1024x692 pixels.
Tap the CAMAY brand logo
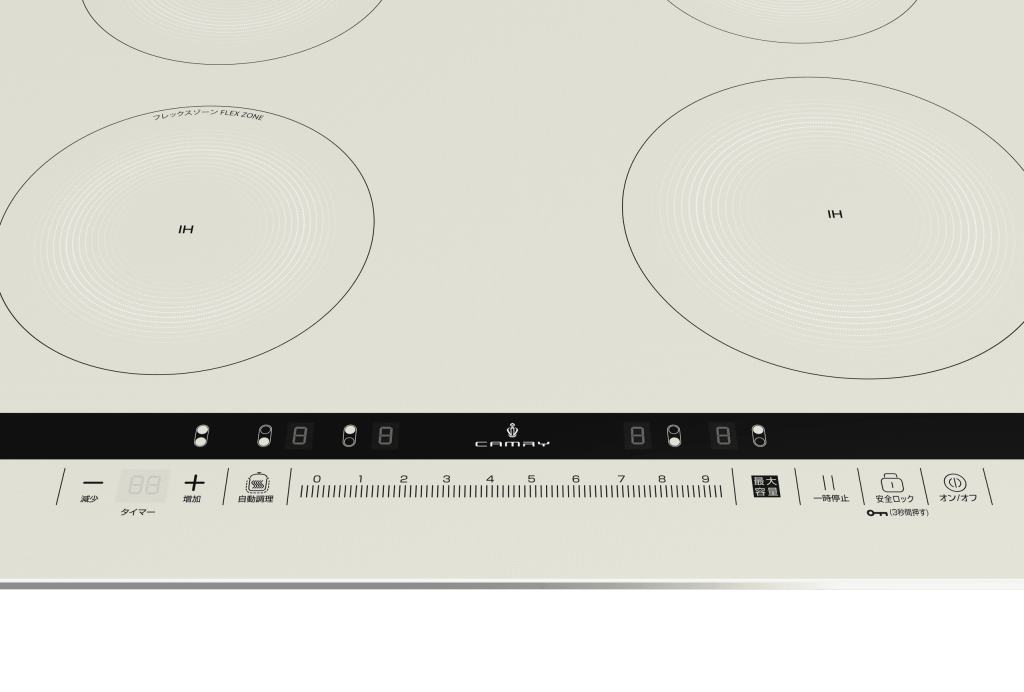[513, 435]
